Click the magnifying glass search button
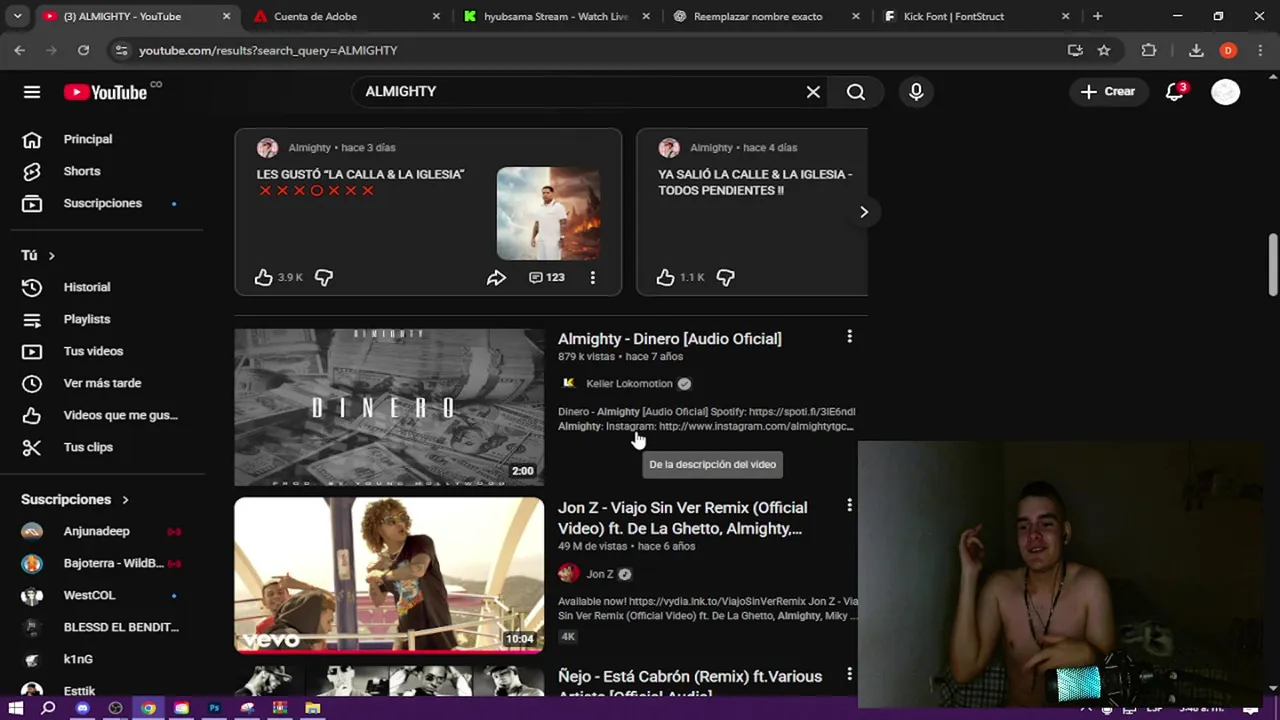The height and width of the screenshot is (720, 1280). click(856, 92)
